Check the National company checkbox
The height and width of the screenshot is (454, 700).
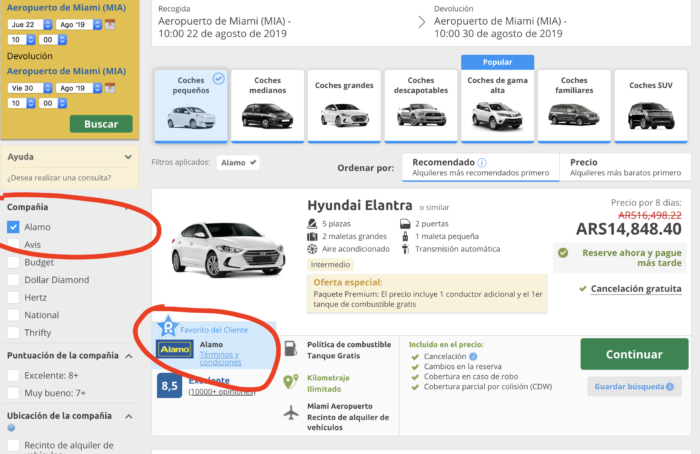(x=13, y=315)
